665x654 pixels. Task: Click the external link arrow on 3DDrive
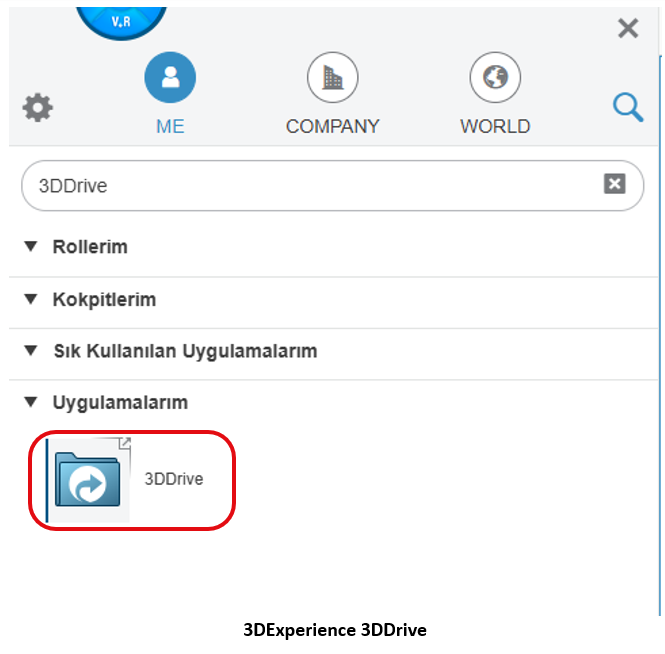click(x=125, y=443)
